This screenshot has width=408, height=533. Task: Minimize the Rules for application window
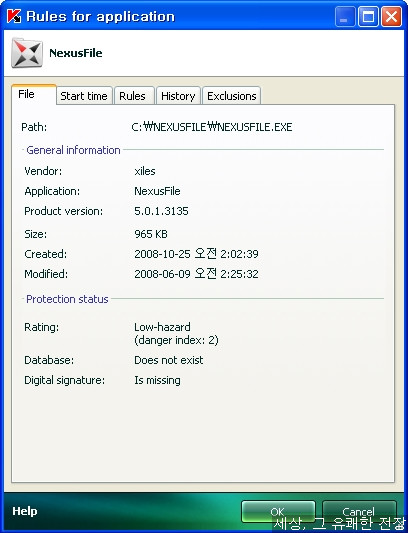345,16
